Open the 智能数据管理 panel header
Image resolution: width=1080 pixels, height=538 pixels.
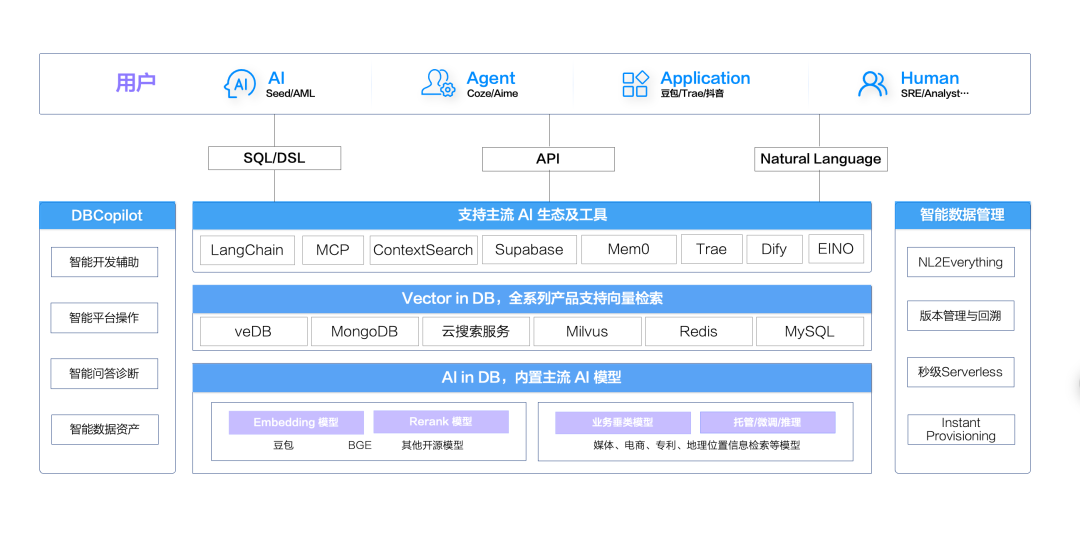coord(962,215)
